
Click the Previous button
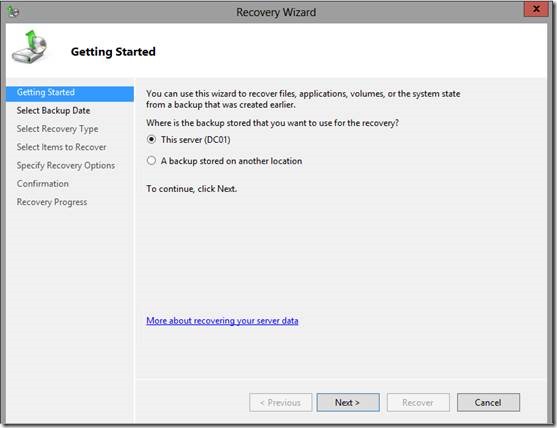pyautogui.click(x=281, y=402)
